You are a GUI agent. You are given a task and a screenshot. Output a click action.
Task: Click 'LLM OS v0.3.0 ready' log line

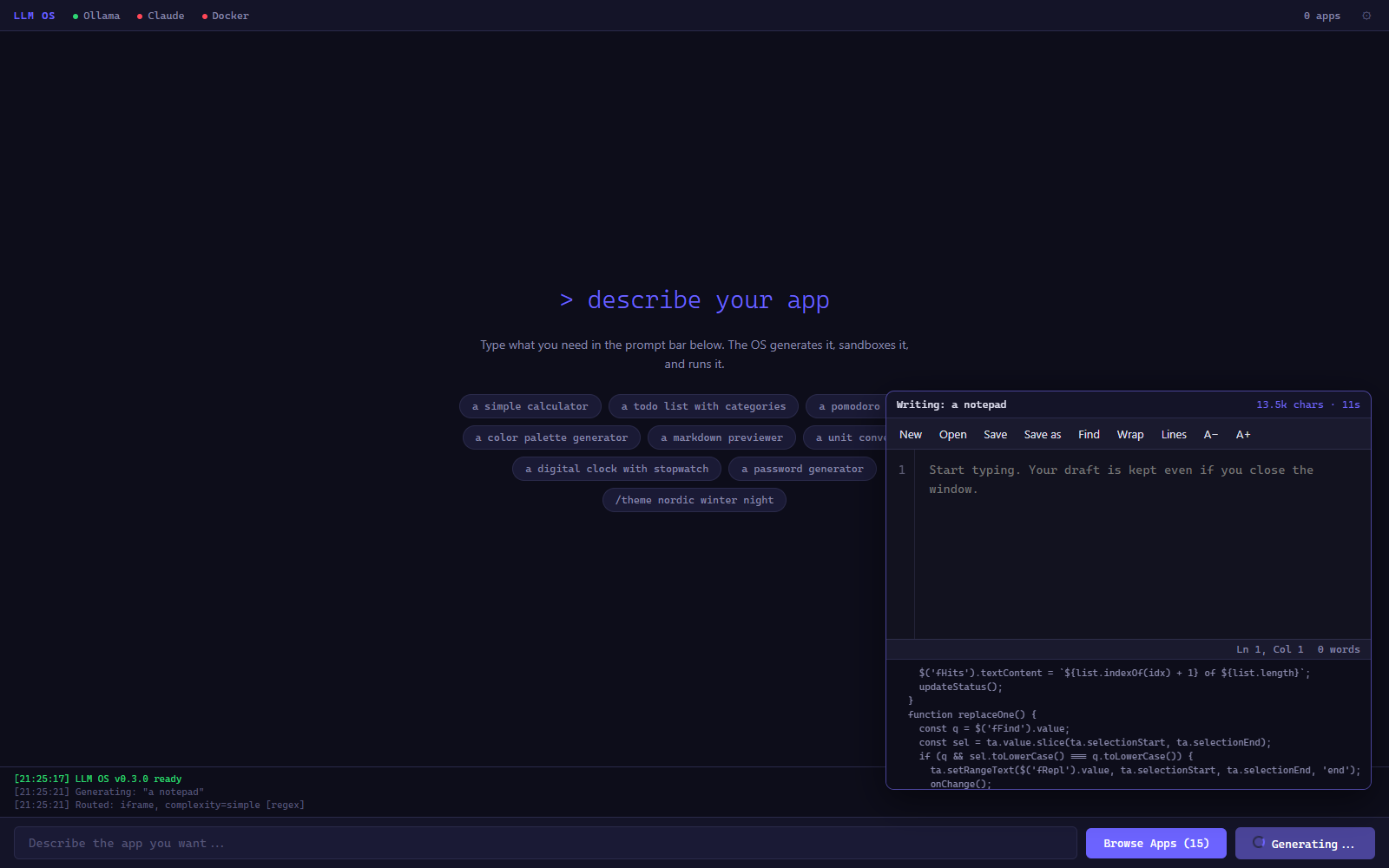coord(98,779)
